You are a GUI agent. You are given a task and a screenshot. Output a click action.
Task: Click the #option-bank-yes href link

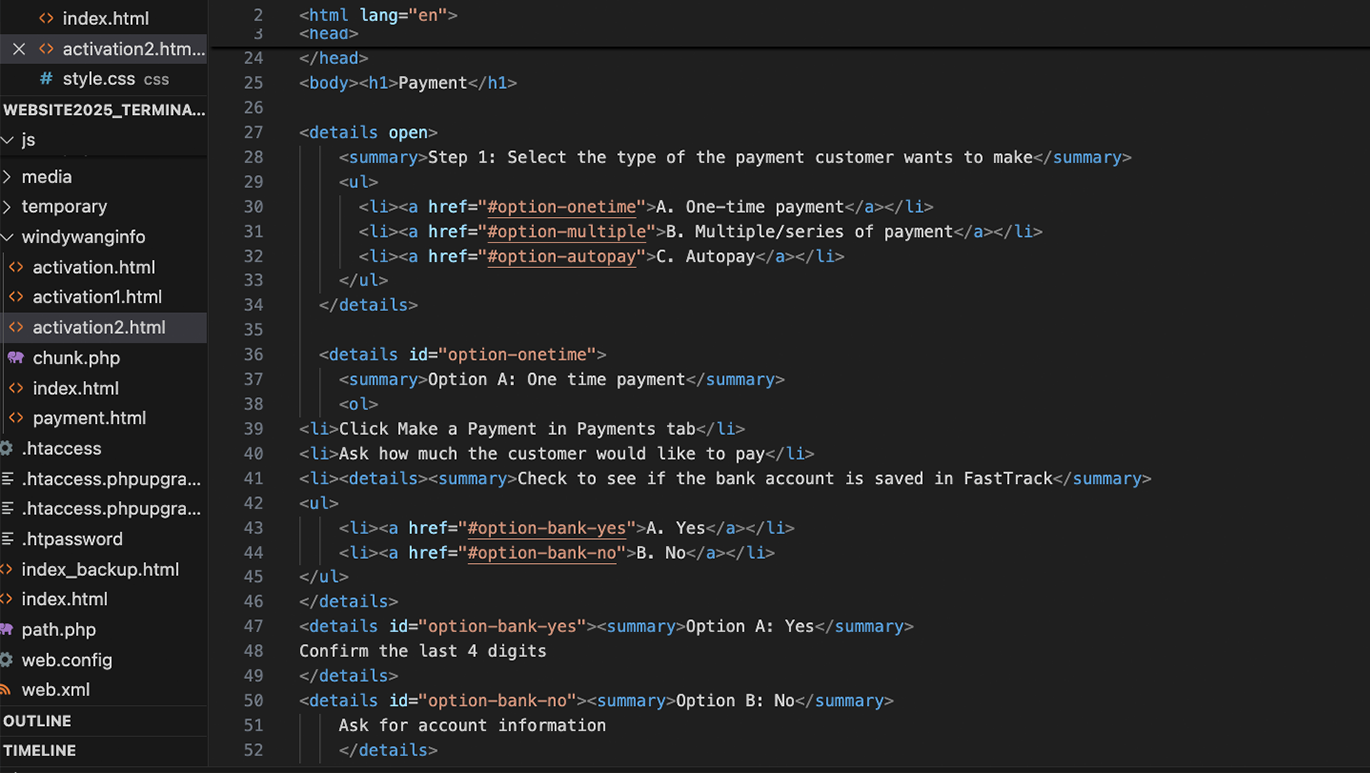(546, 528)
